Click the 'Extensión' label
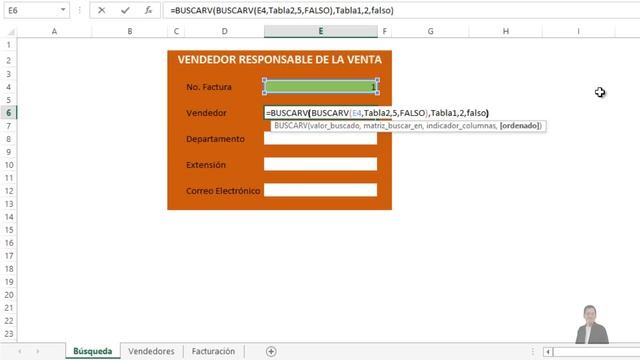640x360 pixels. point(206,165)
